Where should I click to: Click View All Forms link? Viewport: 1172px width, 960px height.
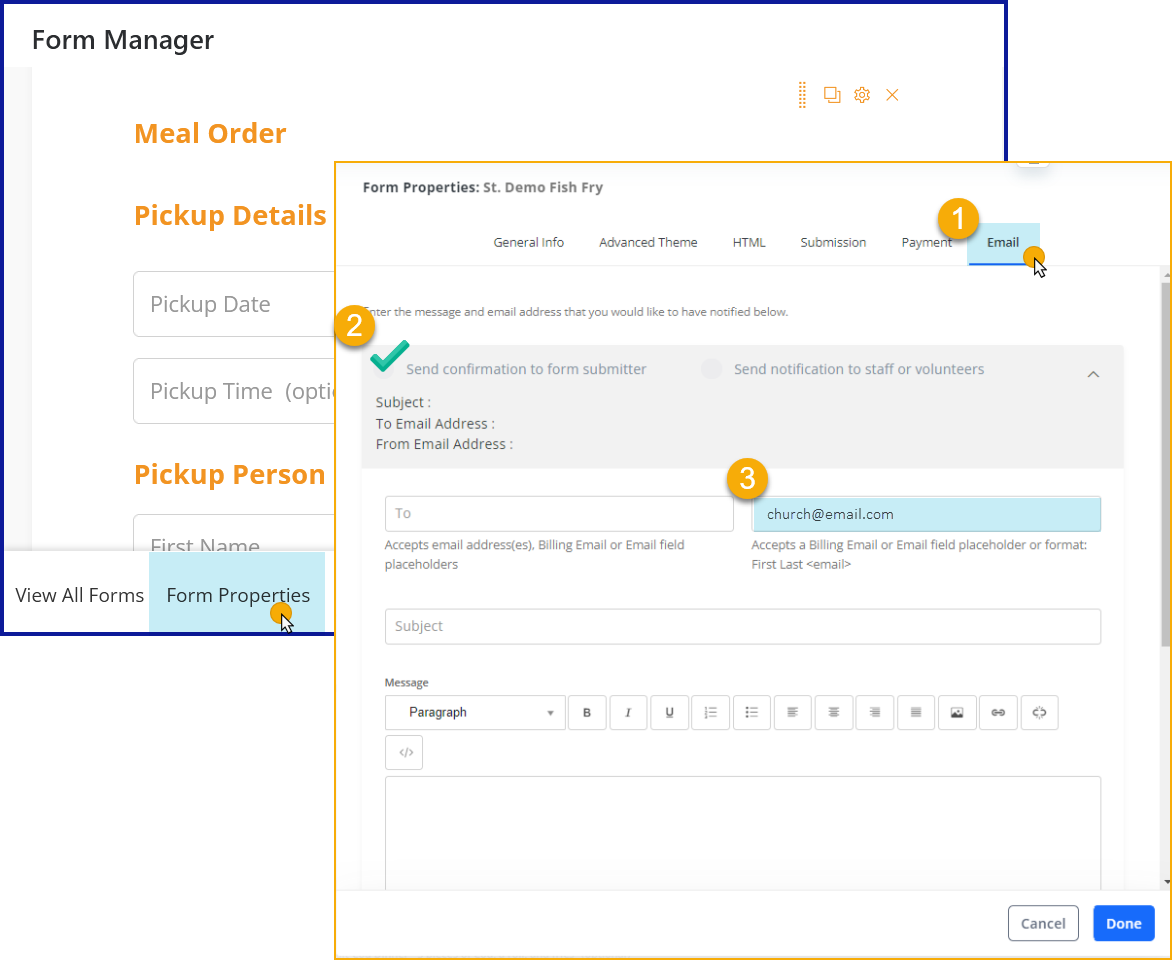(x=80, y=595)
